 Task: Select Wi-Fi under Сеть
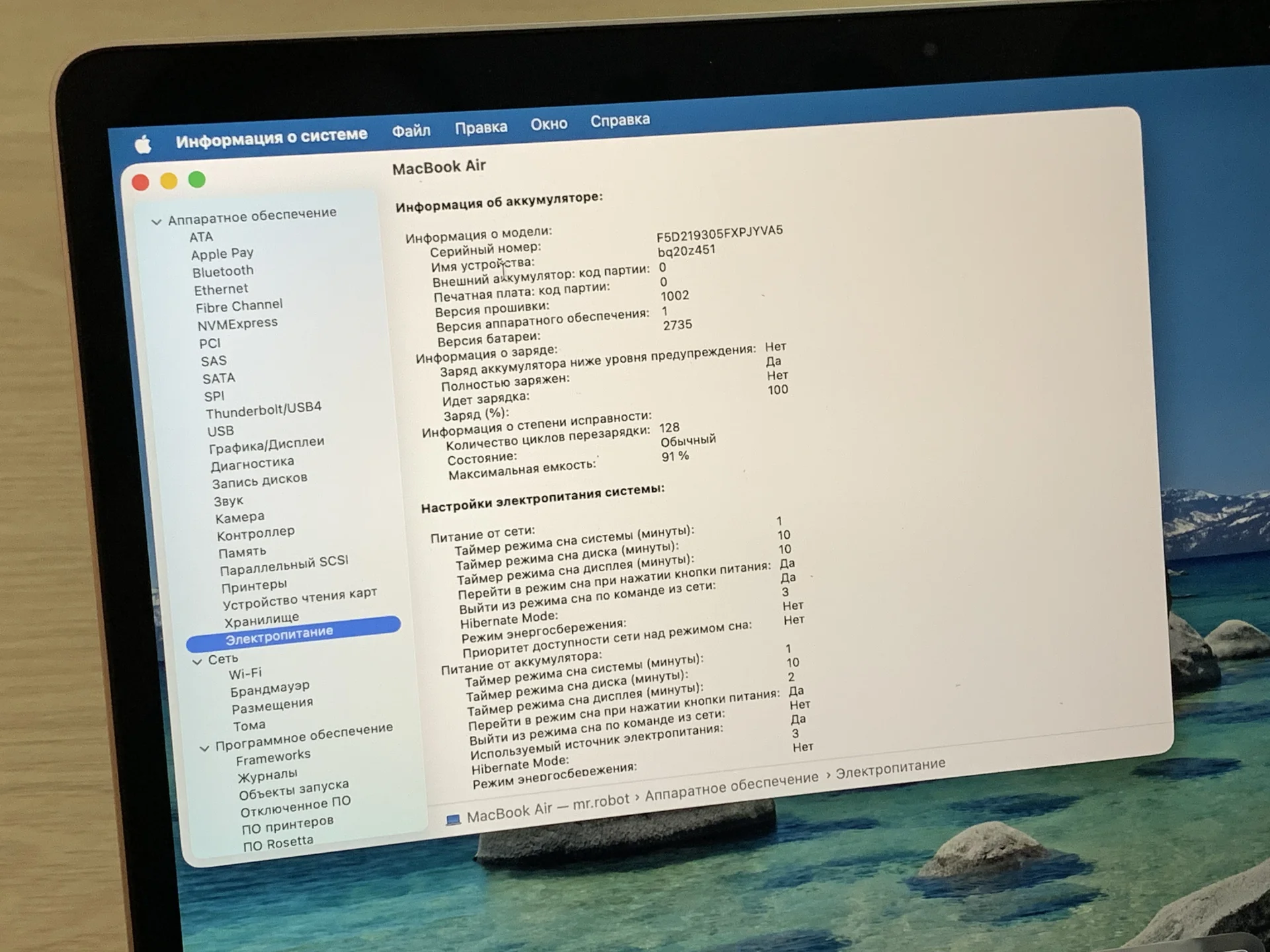click(x=245, y=674)
